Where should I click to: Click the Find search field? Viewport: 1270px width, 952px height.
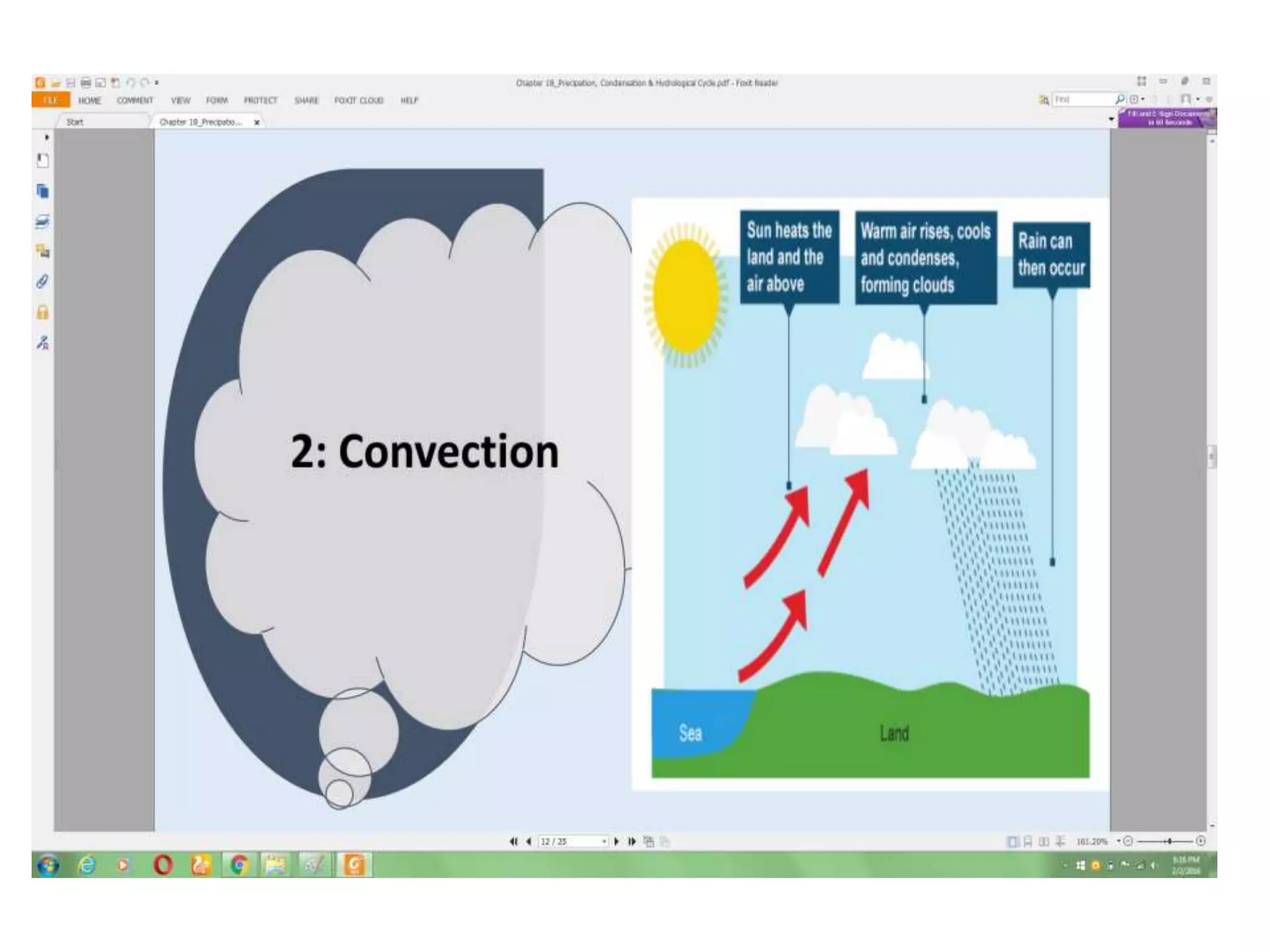click(x=1082, y=99)
